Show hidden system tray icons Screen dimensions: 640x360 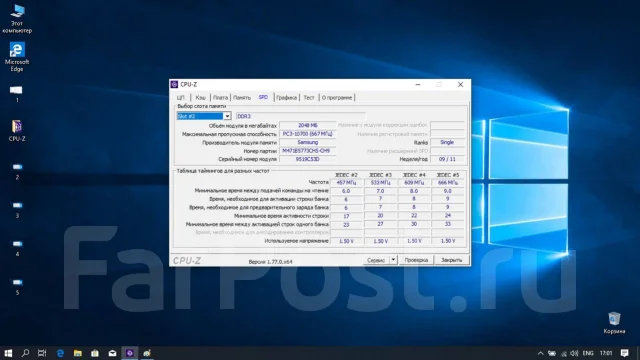[x=540, y=353]
